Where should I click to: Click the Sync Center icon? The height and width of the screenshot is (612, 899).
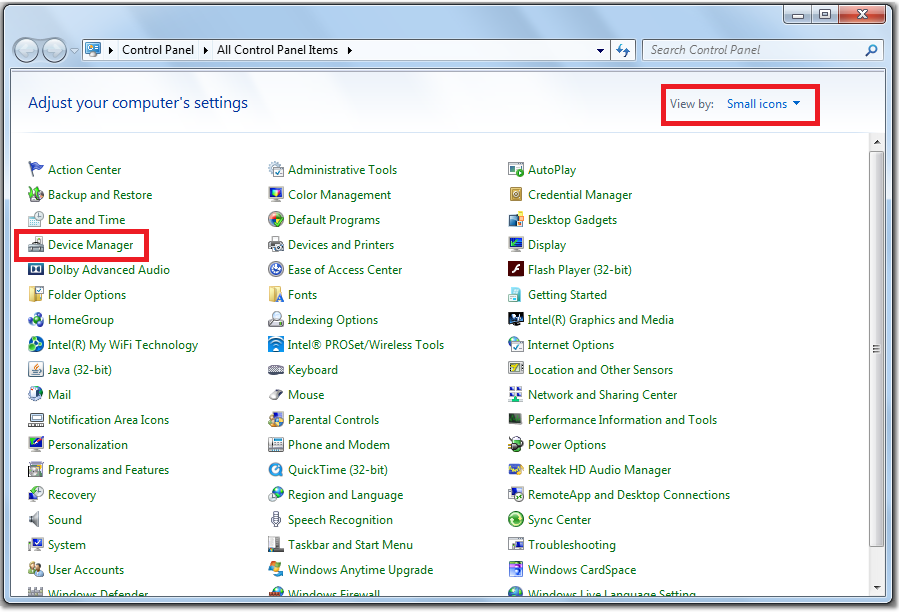pos(516,520)
